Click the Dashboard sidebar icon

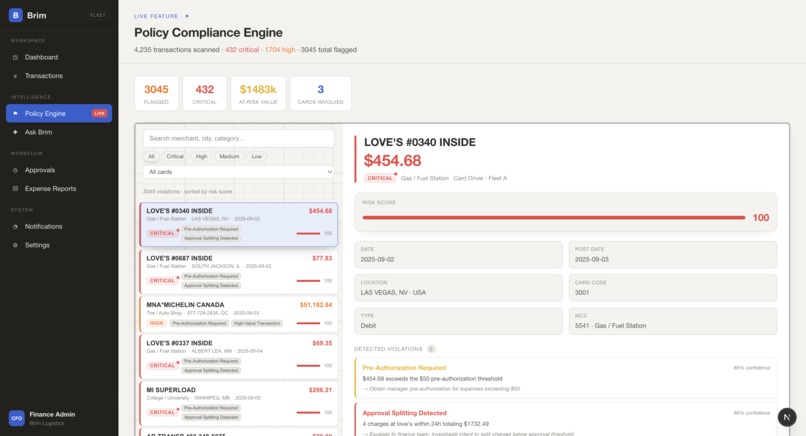tap(15, 57)
